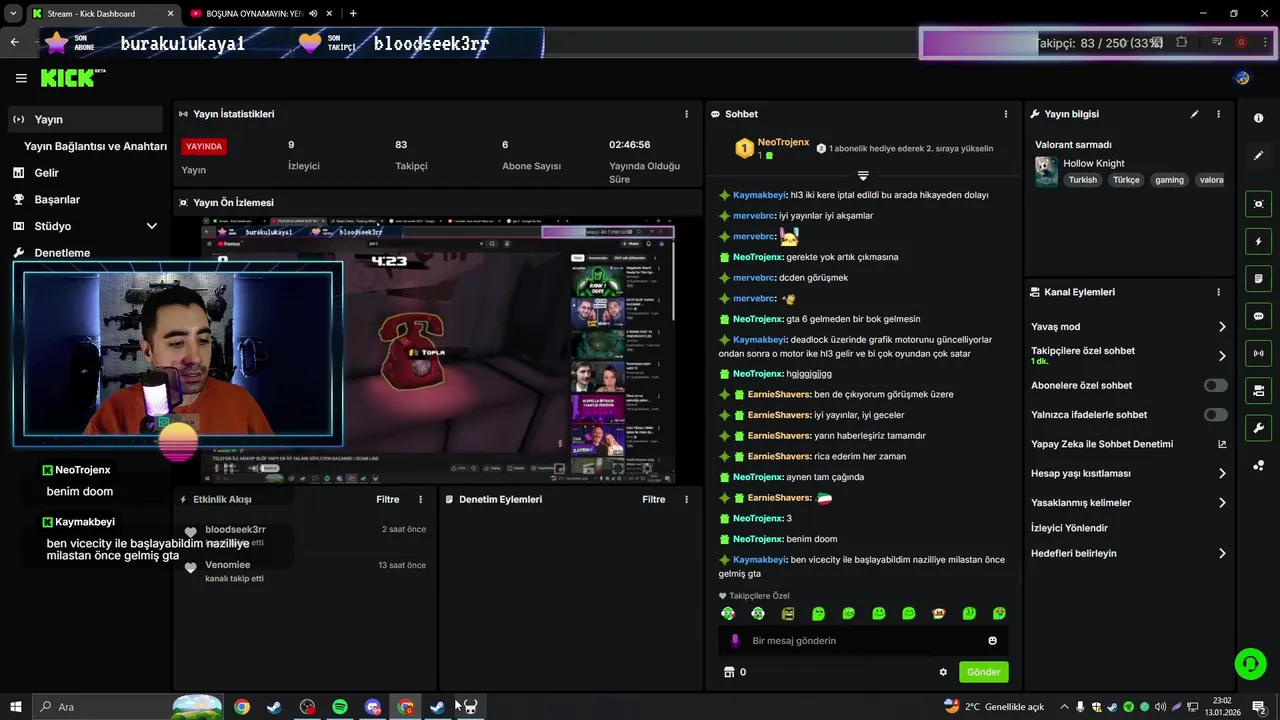
Task: Expand the Stüdyo sidebar chevron
Action: click(152, 226)
